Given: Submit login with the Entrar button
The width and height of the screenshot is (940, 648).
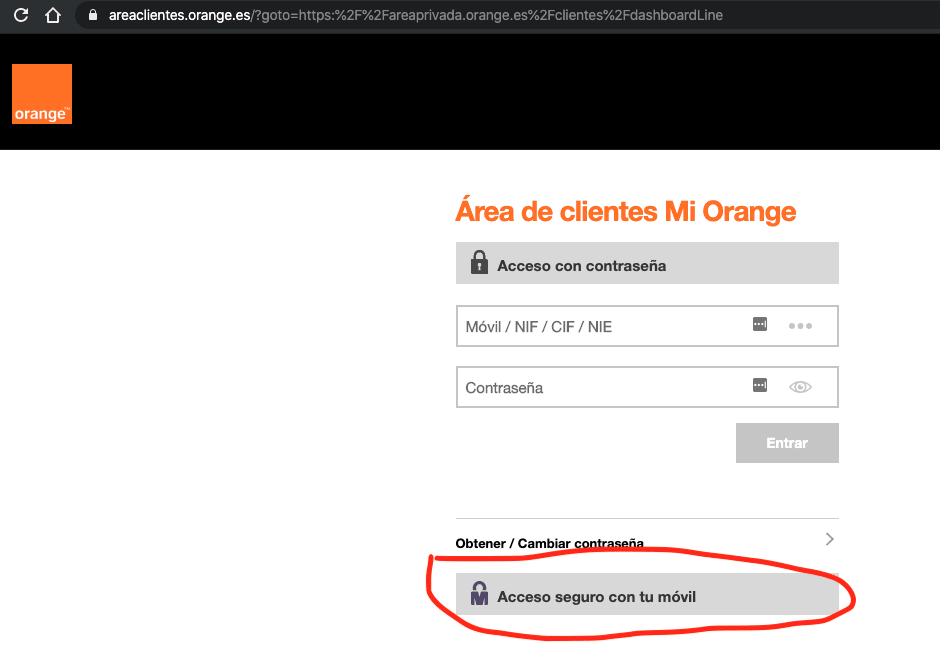Looking at the screenshot, I should click(x=787, y=443).
